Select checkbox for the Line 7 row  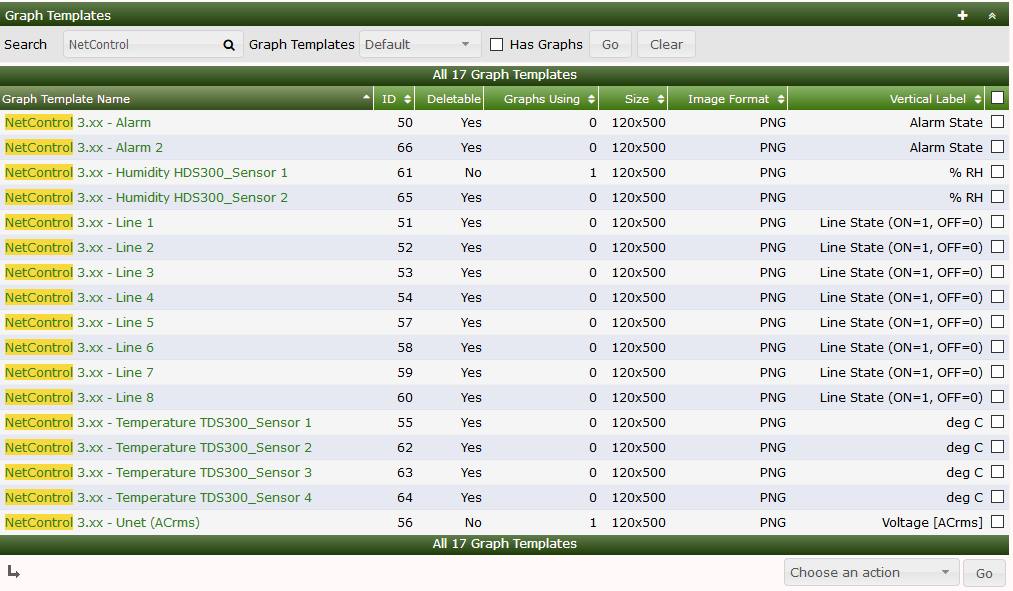coord(997,371)
